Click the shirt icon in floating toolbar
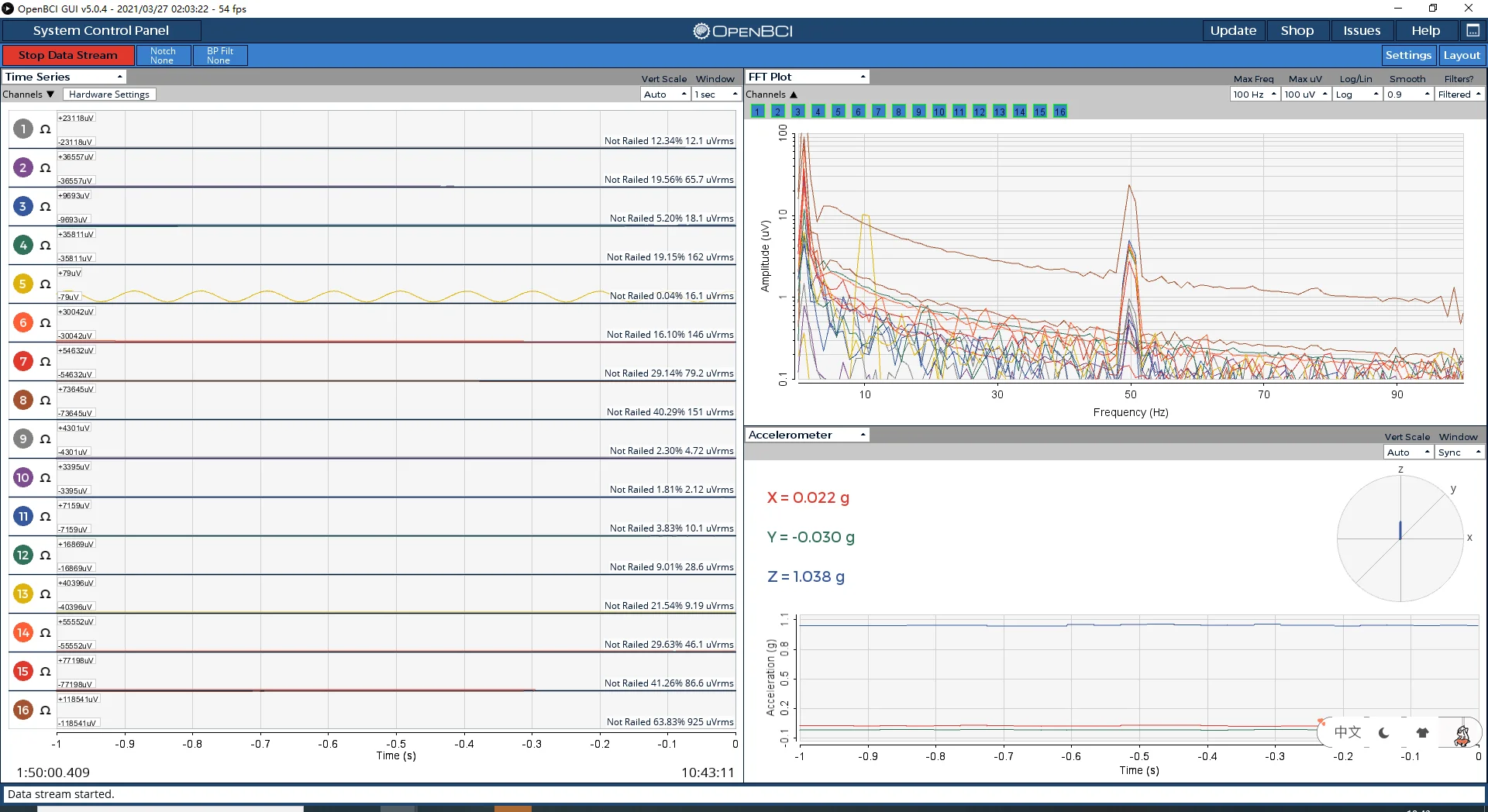Viewport: 1488px width, 812px height. pos(1422,732)
